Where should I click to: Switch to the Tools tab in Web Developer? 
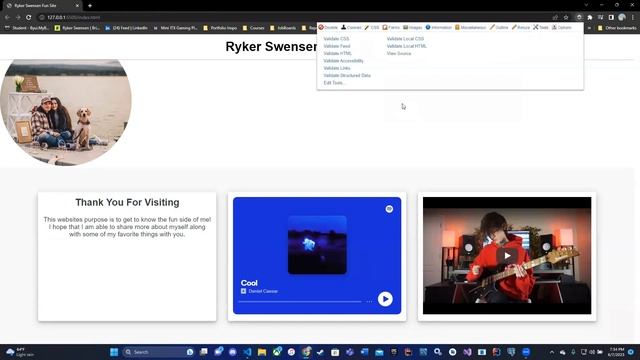[x=541, y=27]
